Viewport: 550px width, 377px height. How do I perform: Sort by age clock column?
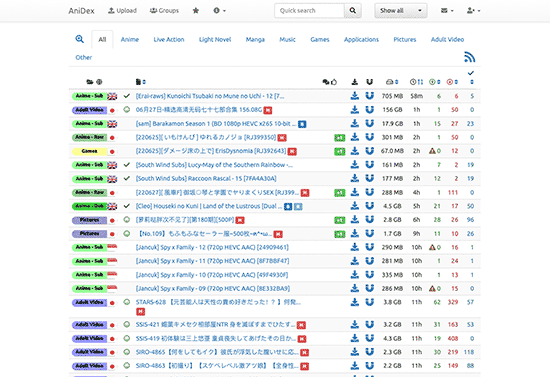click(x=416, y=82)
